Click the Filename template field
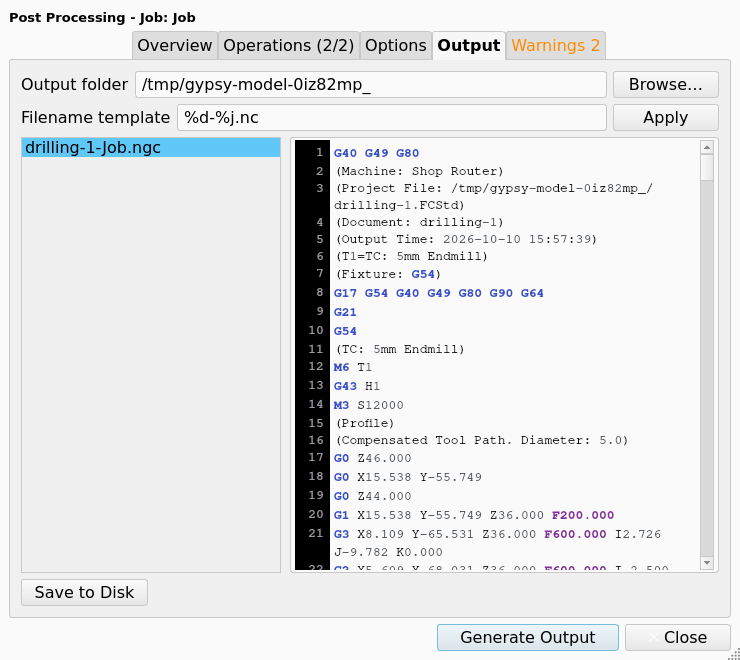This screenshot has height=660, width=740. coord(392,118)
